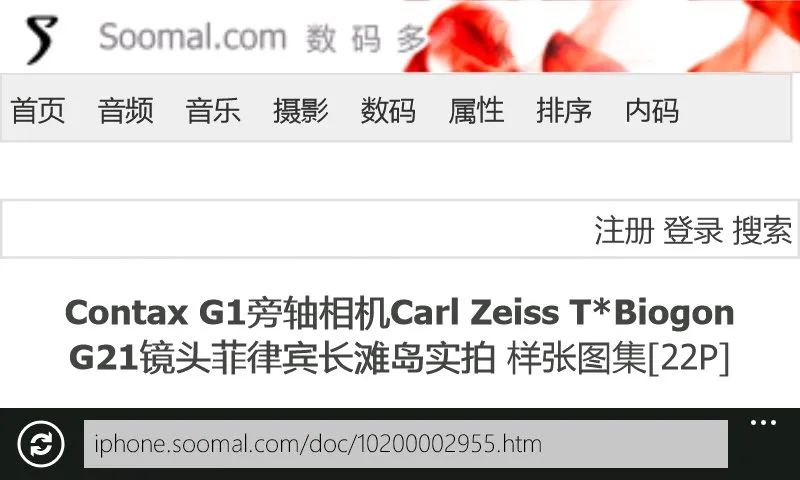Open the 摄影 category

tap(301, 110)
